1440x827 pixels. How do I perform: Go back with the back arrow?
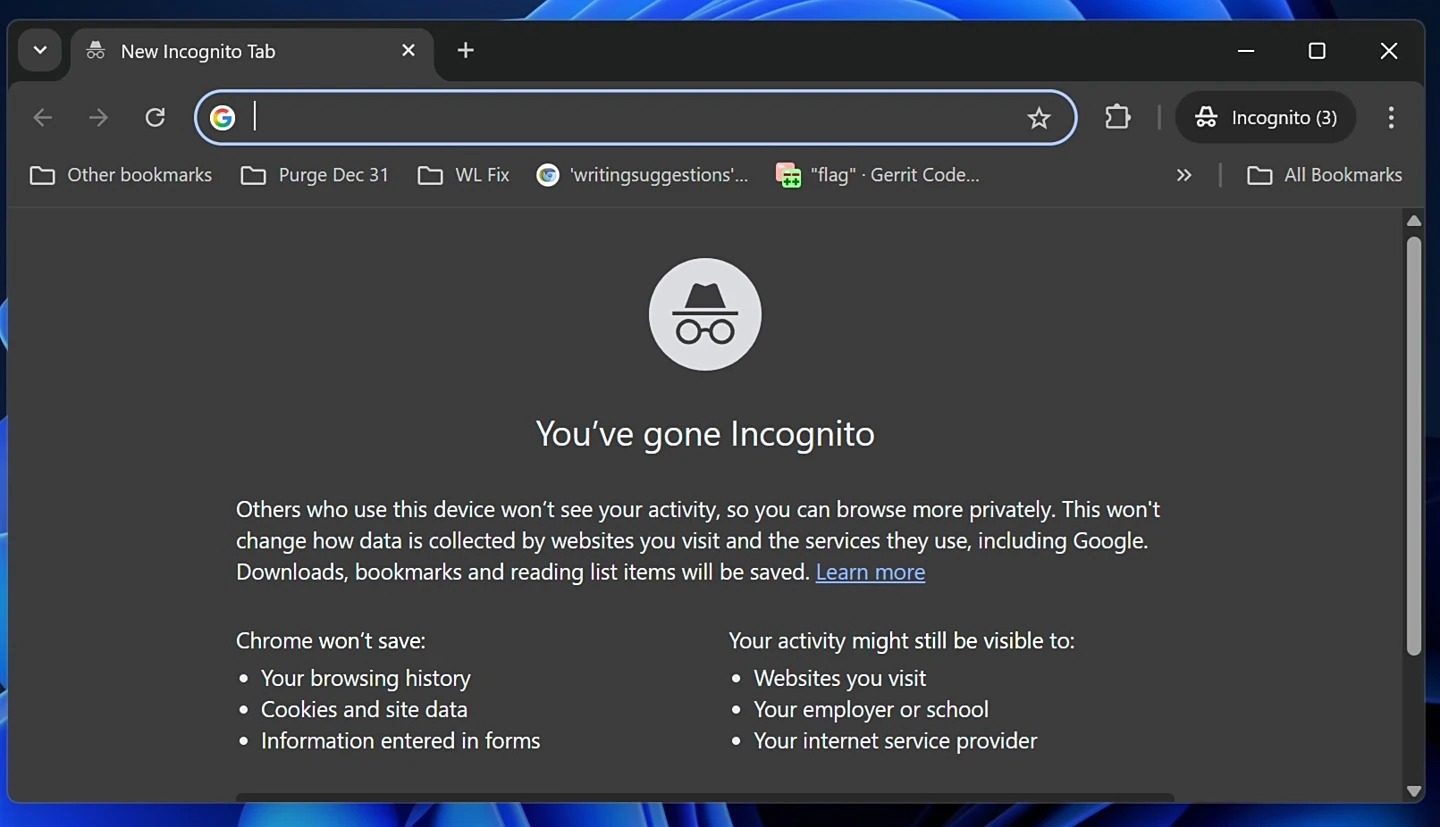coord(42,118)
